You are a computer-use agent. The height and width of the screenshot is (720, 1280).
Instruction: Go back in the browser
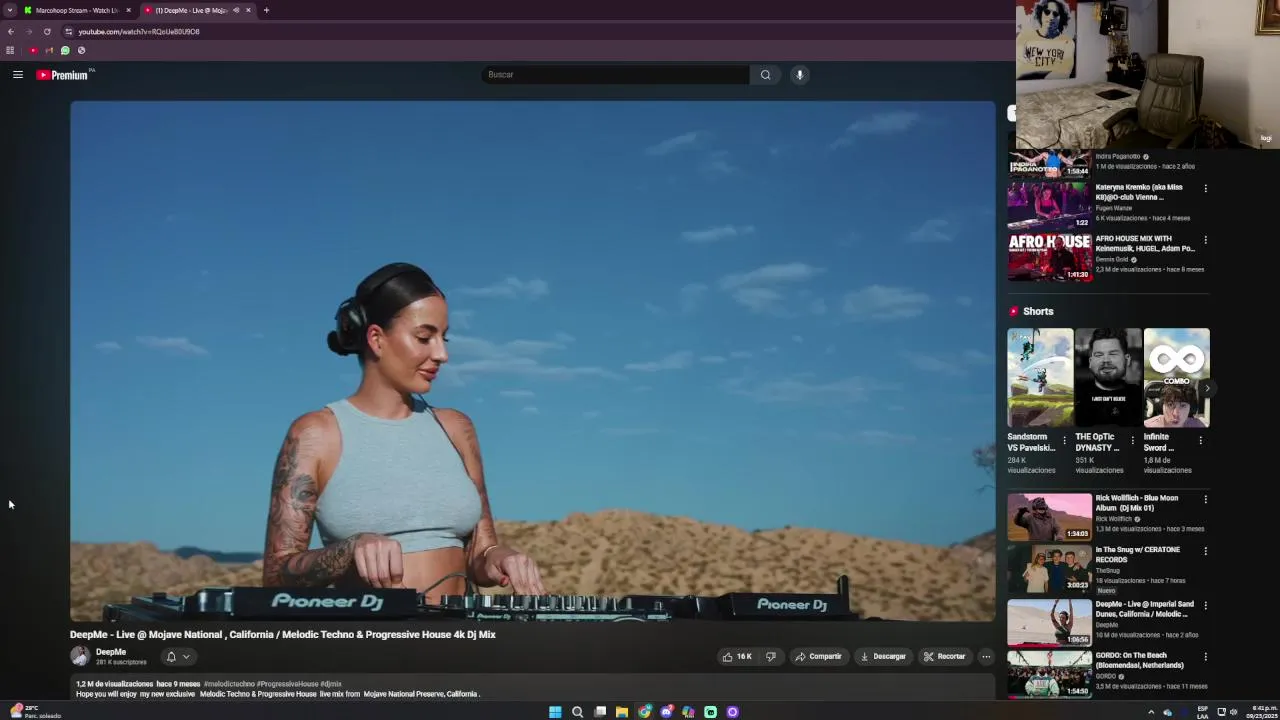coord(10,31)
